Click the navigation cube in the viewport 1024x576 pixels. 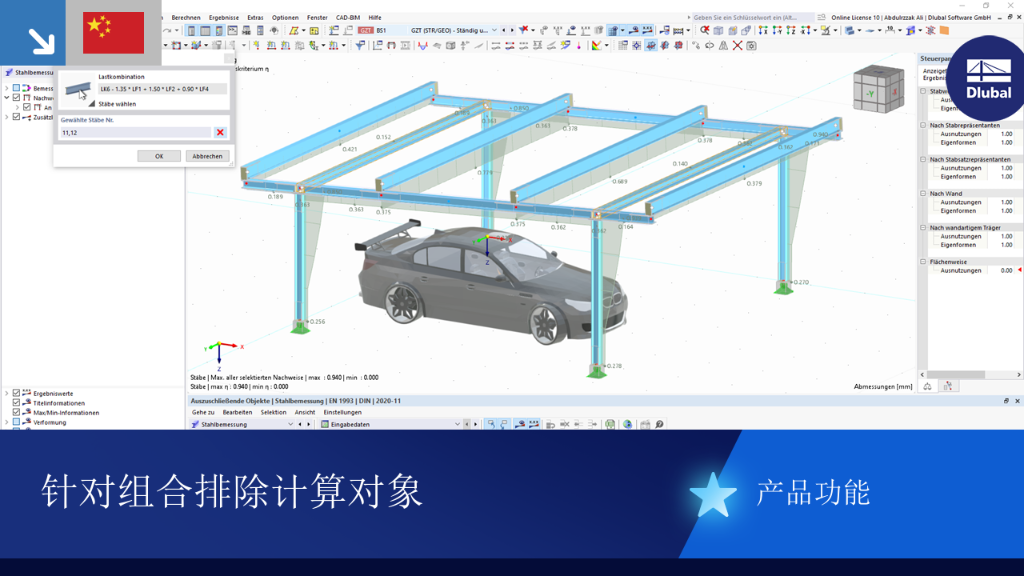click(878, 89)
